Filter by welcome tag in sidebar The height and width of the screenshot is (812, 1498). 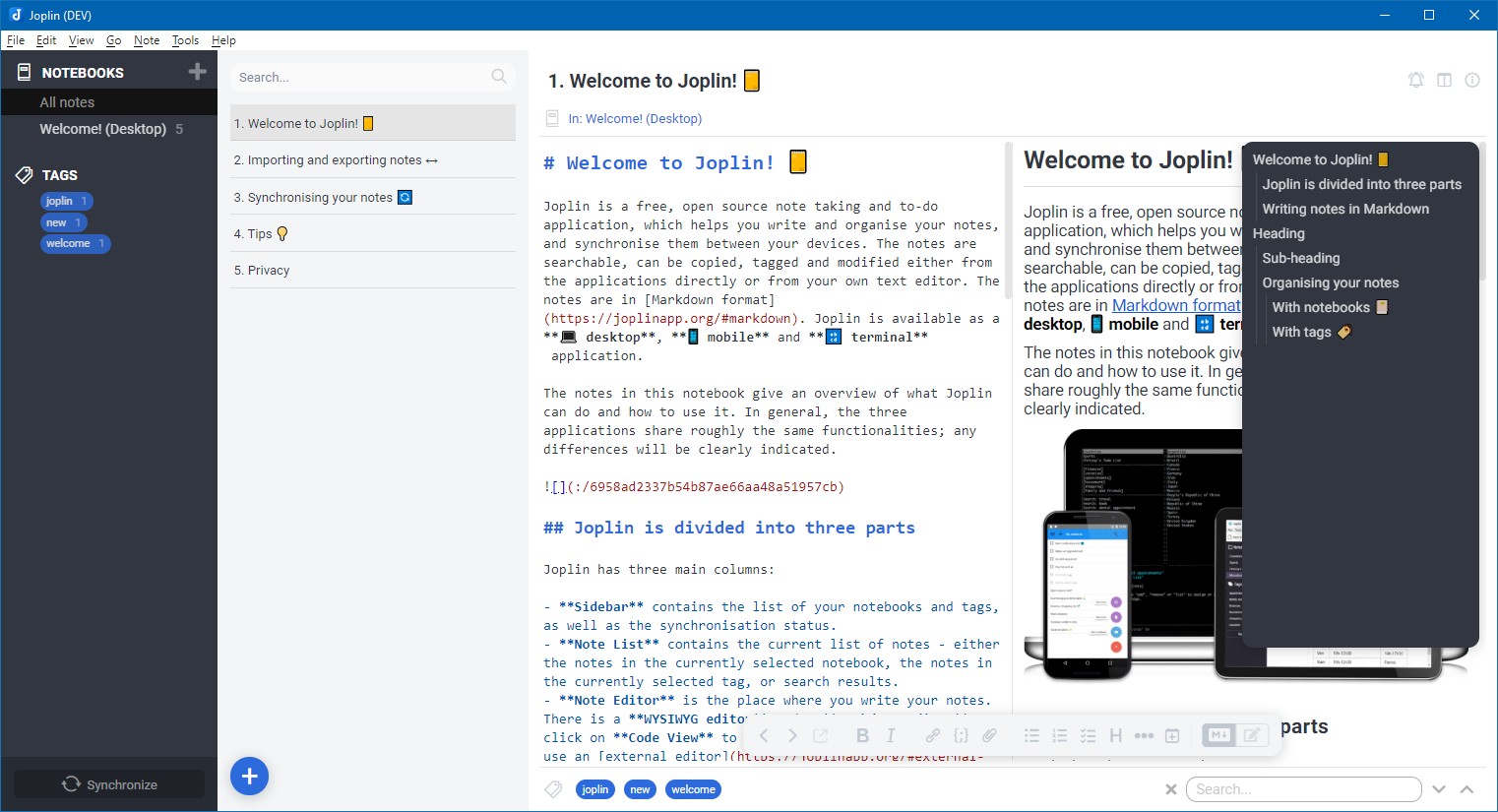point(76,243)
